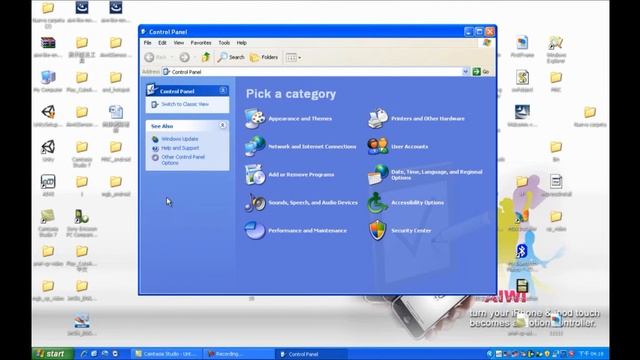Open the Edit menu
The height and width of the screenshot is (360, 640).
pyautogui.click(x=162, y=42)
